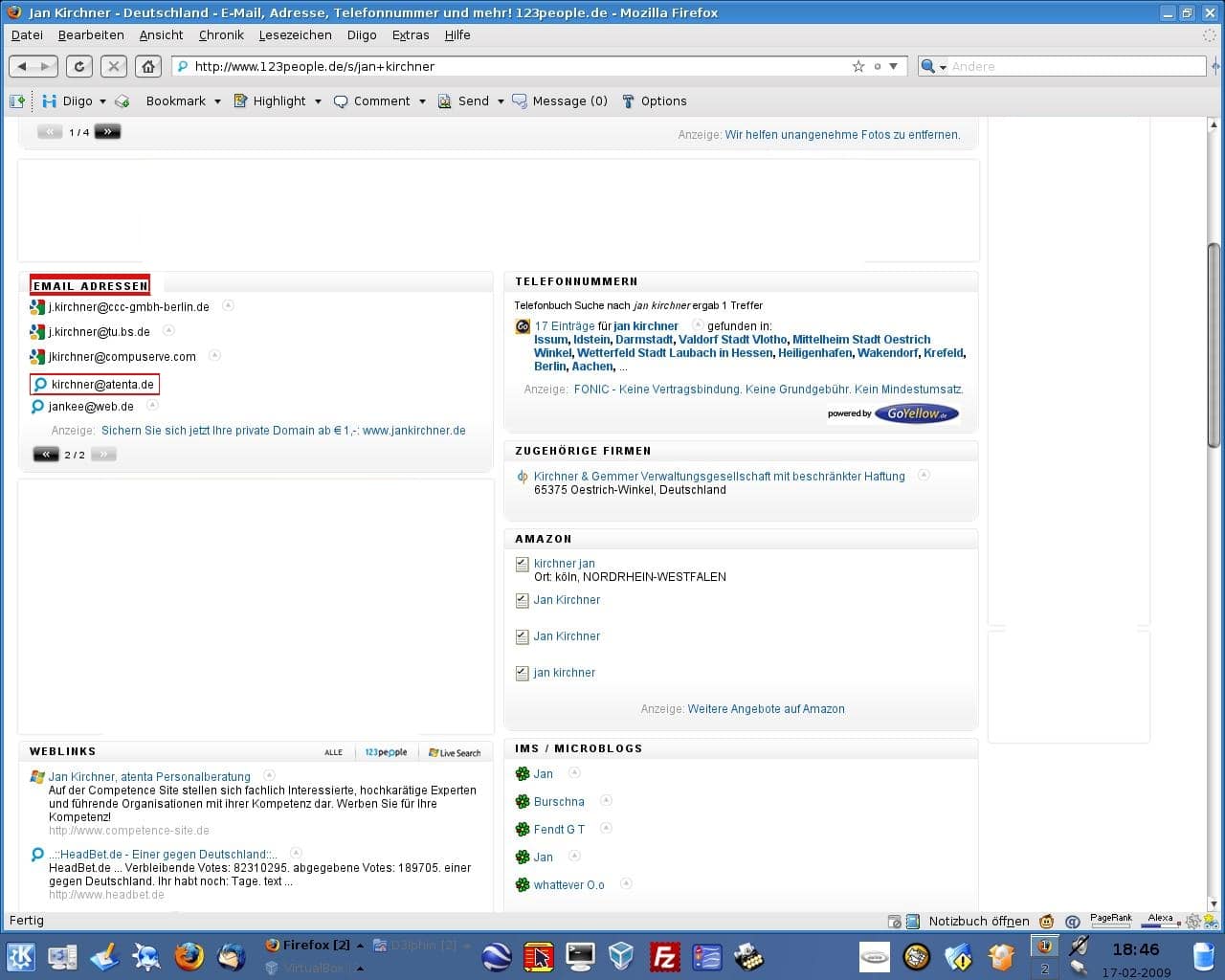The image size is (1225, 980).
Task: Click the icon beside 17 Einträge phone result
Action: click(523, 326)
